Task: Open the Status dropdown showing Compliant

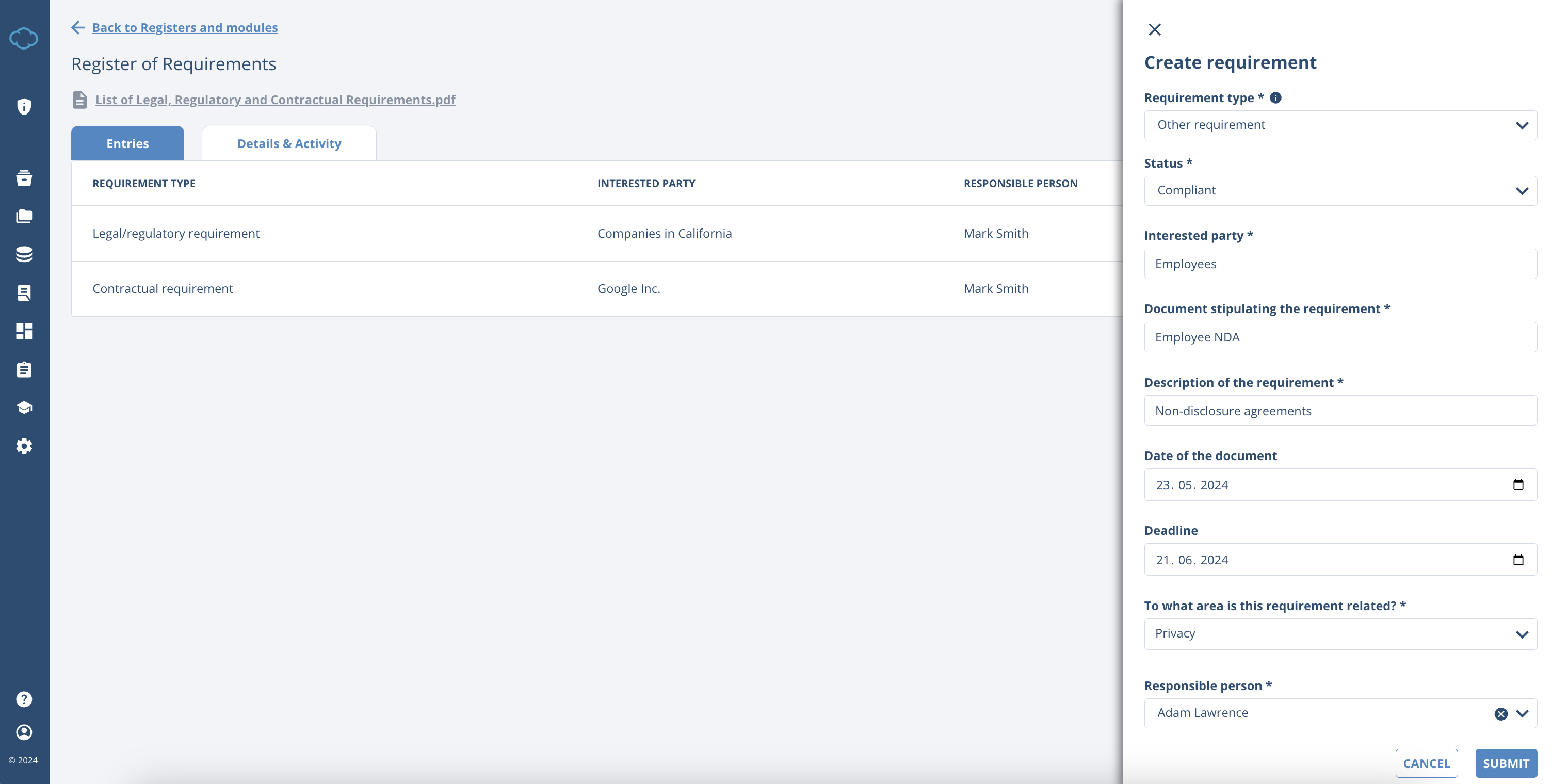Action: click(1340, 190)
